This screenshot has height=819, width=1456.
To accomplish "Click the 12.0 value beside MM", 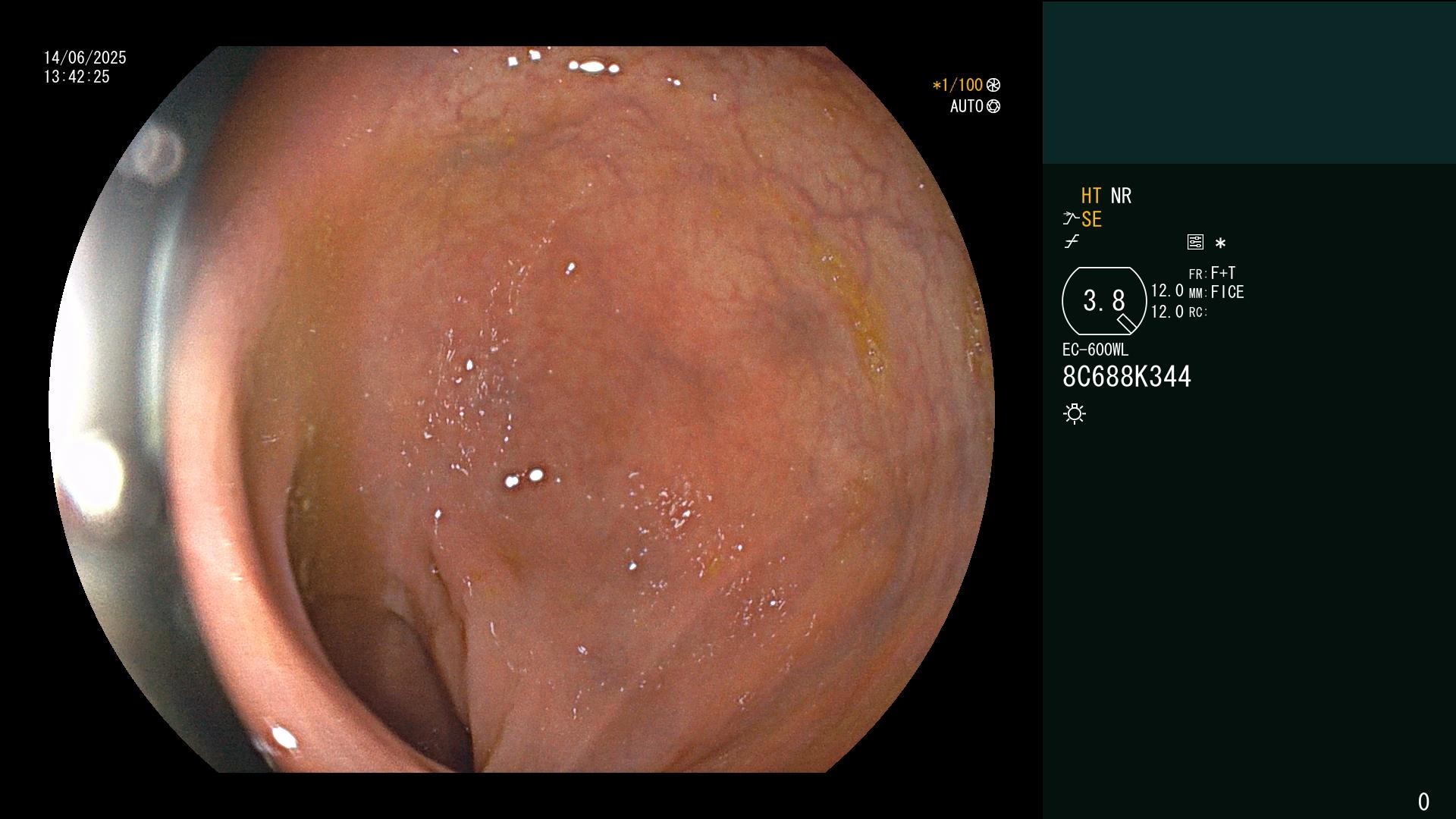I will 1167,290.
